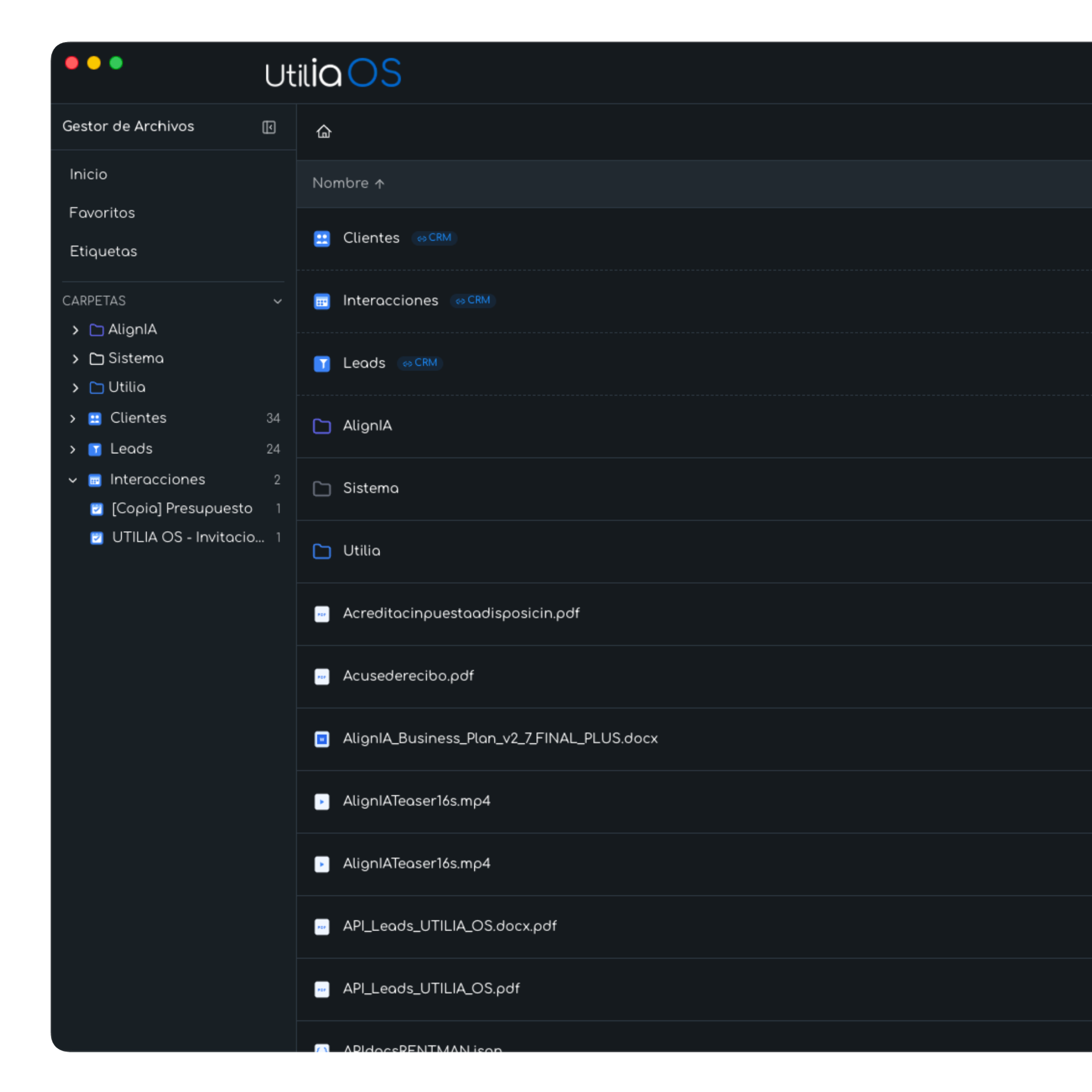The image size is (1092, 1092).
Task: Click the PDF icon beside API_Leads_UTILIA_OS.pdf
Action: coord(322,989)
